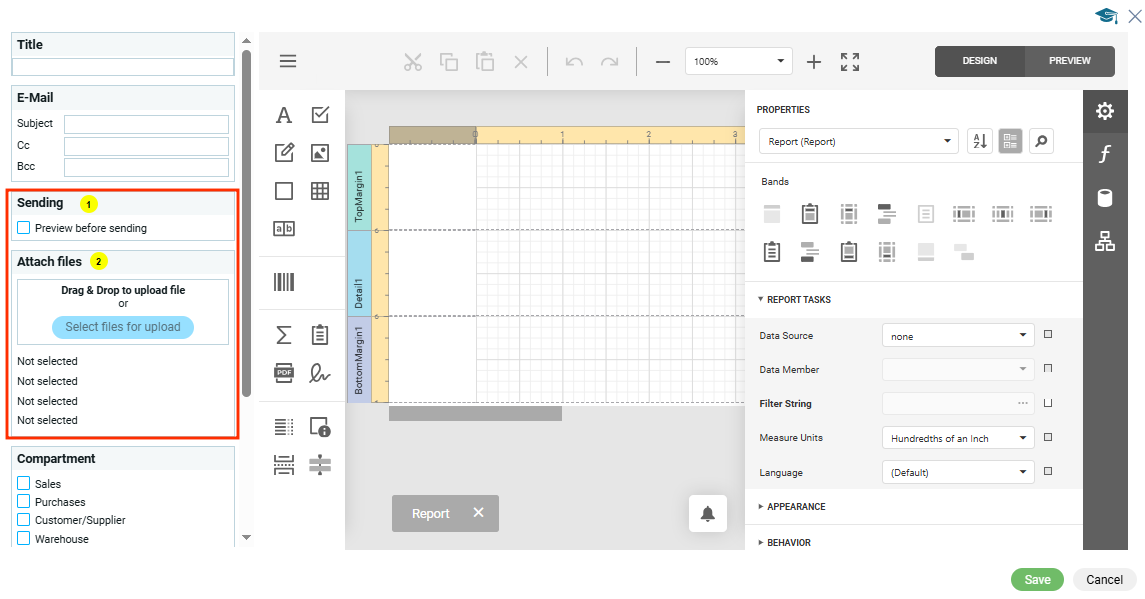The image size is (1145, 599).
Task: Select the Picture Box tool in toolbox
Action: (320, 153)
